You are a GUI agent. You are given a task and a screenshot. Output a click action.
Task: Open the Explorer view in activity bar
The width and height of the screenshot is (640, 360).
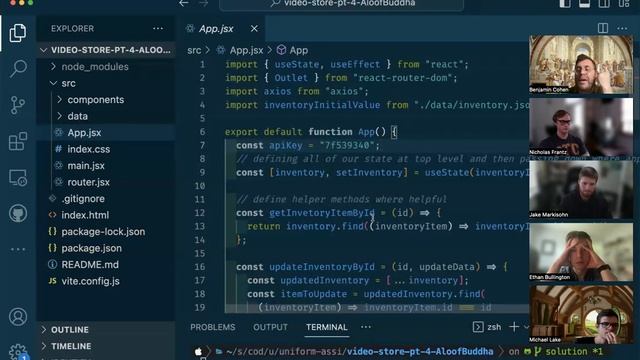[18, 33]
